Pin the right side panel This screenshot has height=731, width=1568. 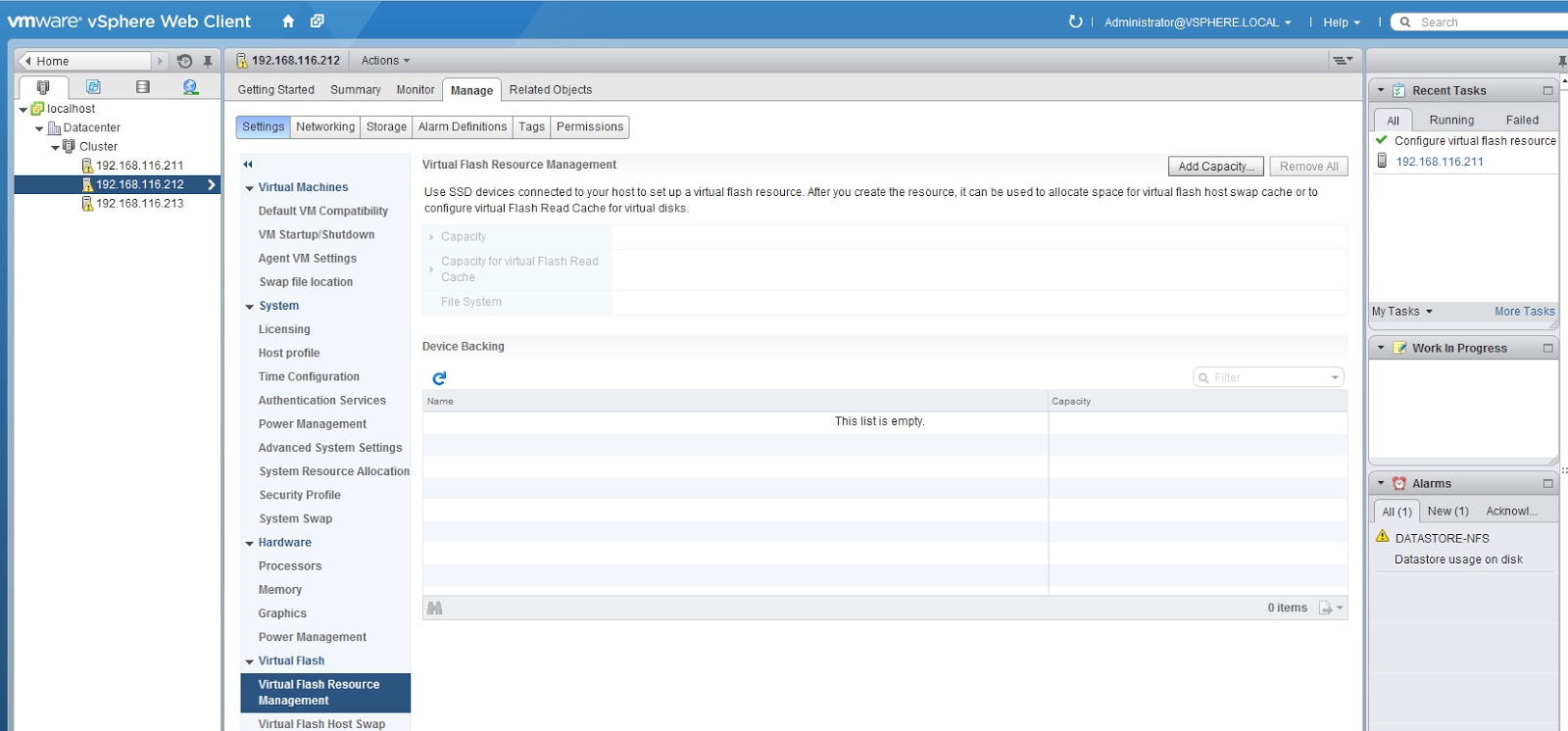[1562, 61]
